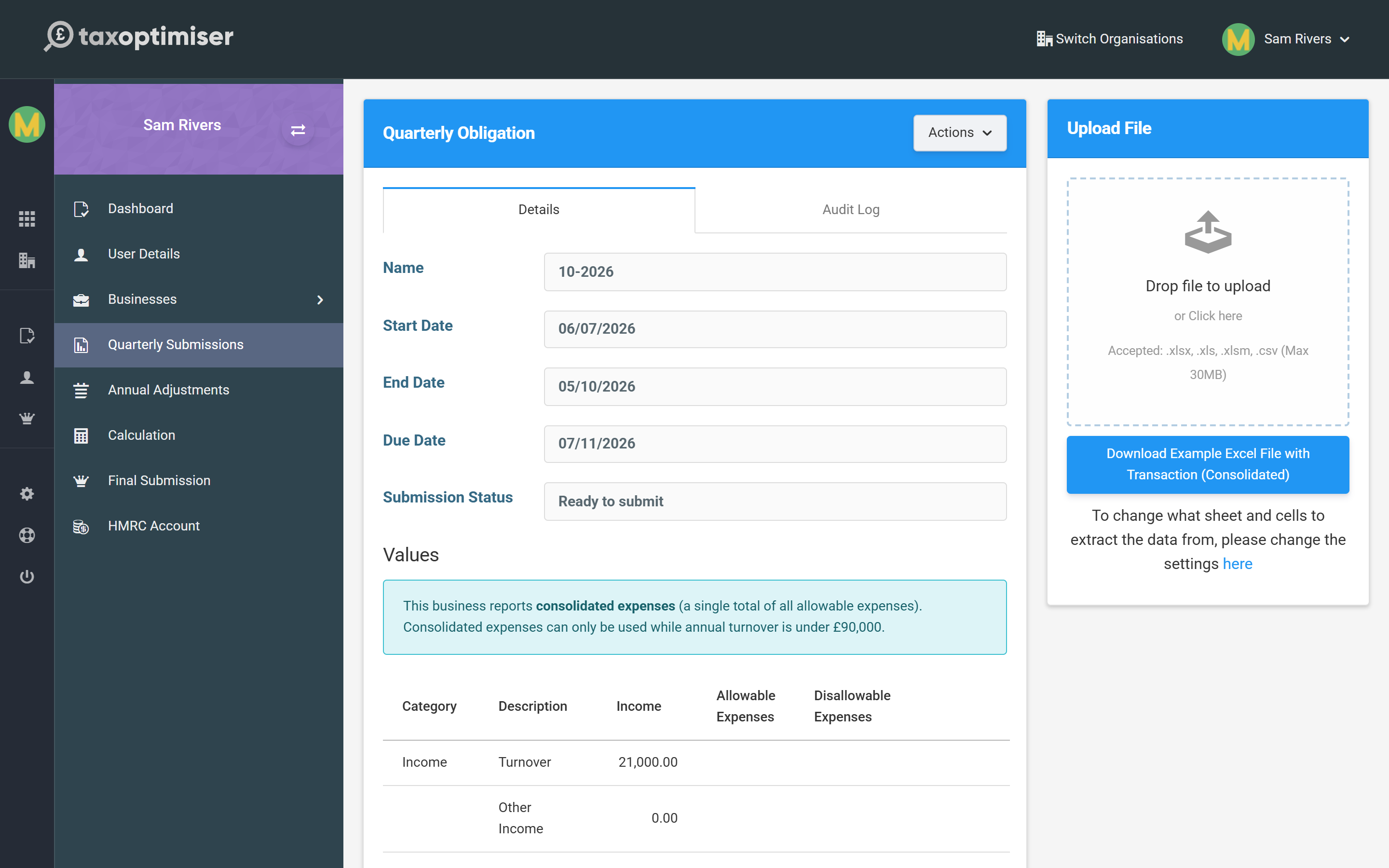The height and width of the screenshot is (868, 1389).
Task: Click the document check icon in left rail
Action: point(27,336)
